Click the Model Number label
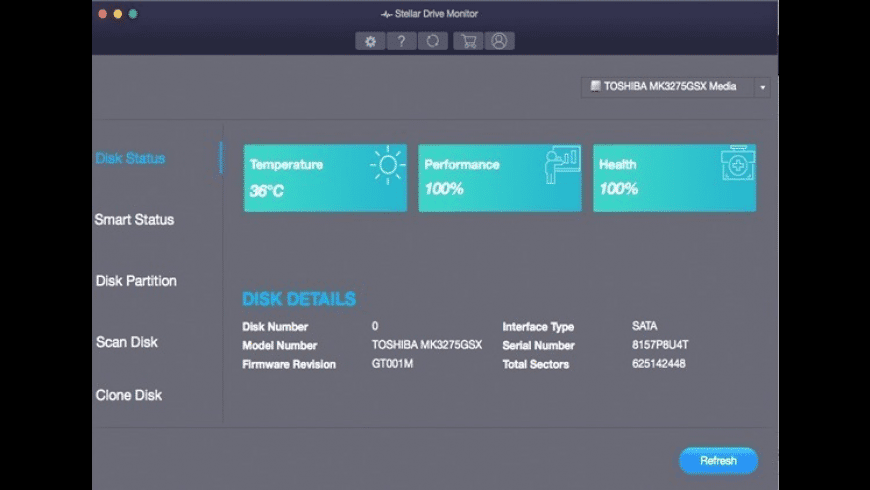870x490 pixels. pyautogui.click(x=280, y=346)
